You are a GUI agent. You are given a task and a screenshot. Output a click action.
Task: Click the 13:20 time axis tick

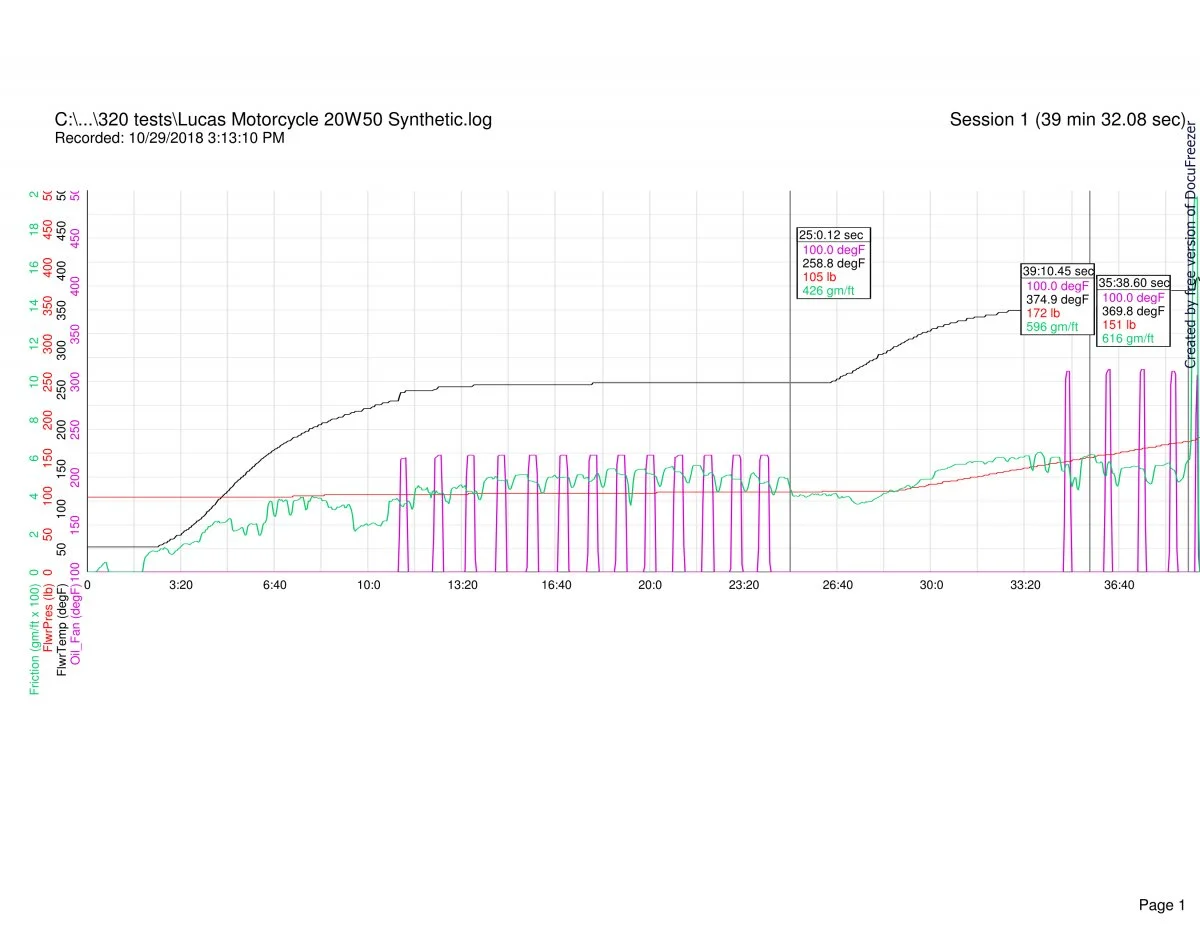(x=462, y=585)
